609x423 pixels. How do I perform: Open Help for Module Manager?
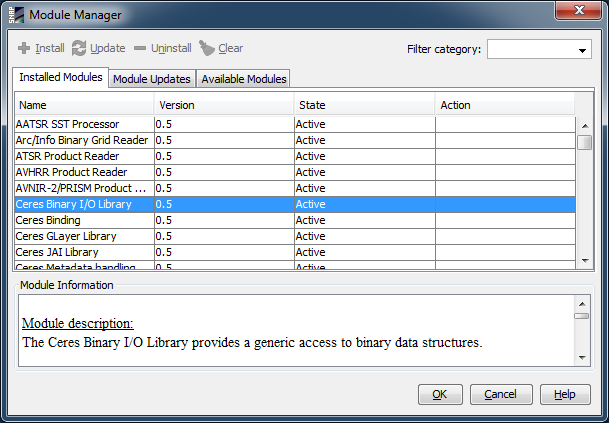tap(565, 394)
